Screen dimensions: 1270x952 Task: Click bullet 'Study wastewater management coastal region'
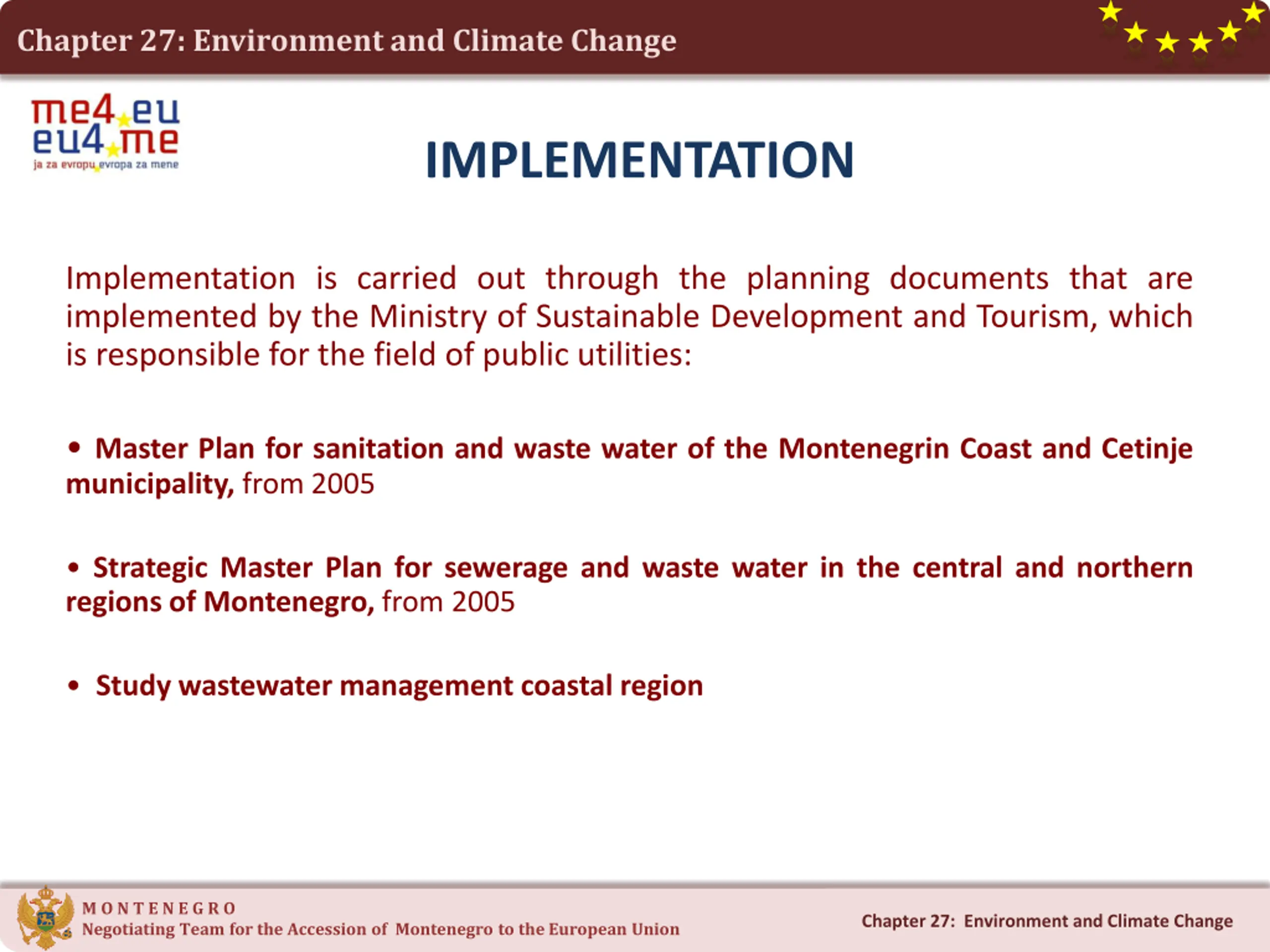(x=384, y=686)
